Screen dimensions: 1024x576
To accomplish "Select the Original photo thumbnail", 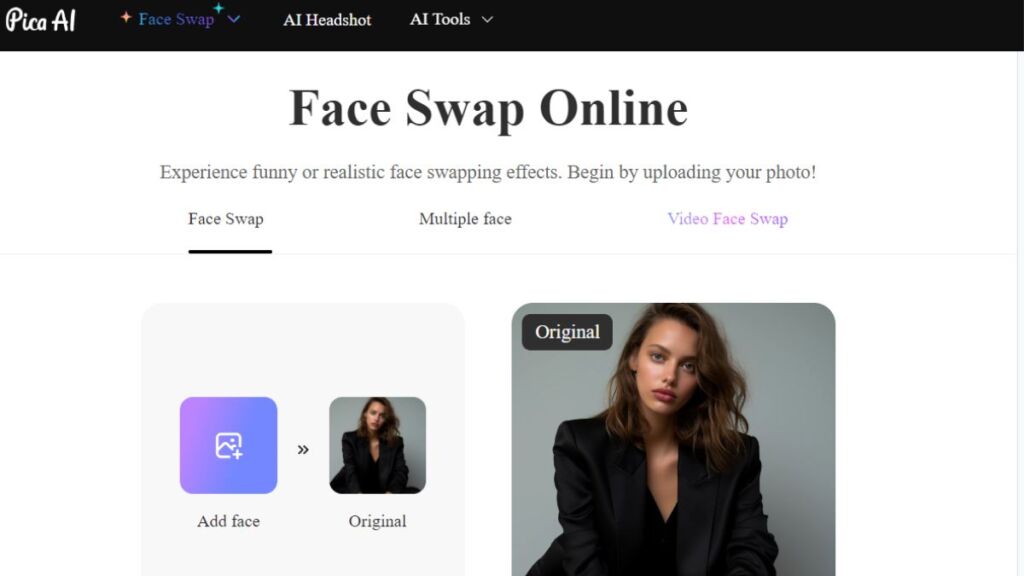I will coord(377,445).
